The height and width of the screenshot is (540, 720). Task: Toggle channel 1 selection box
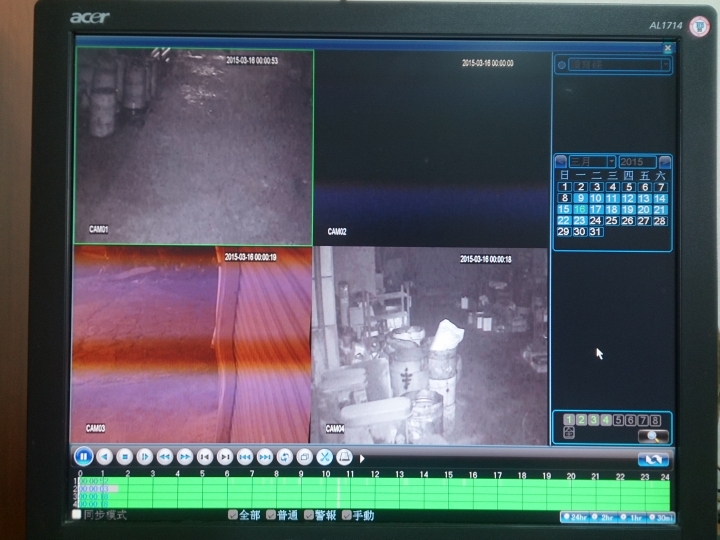(x=569, y=420)
